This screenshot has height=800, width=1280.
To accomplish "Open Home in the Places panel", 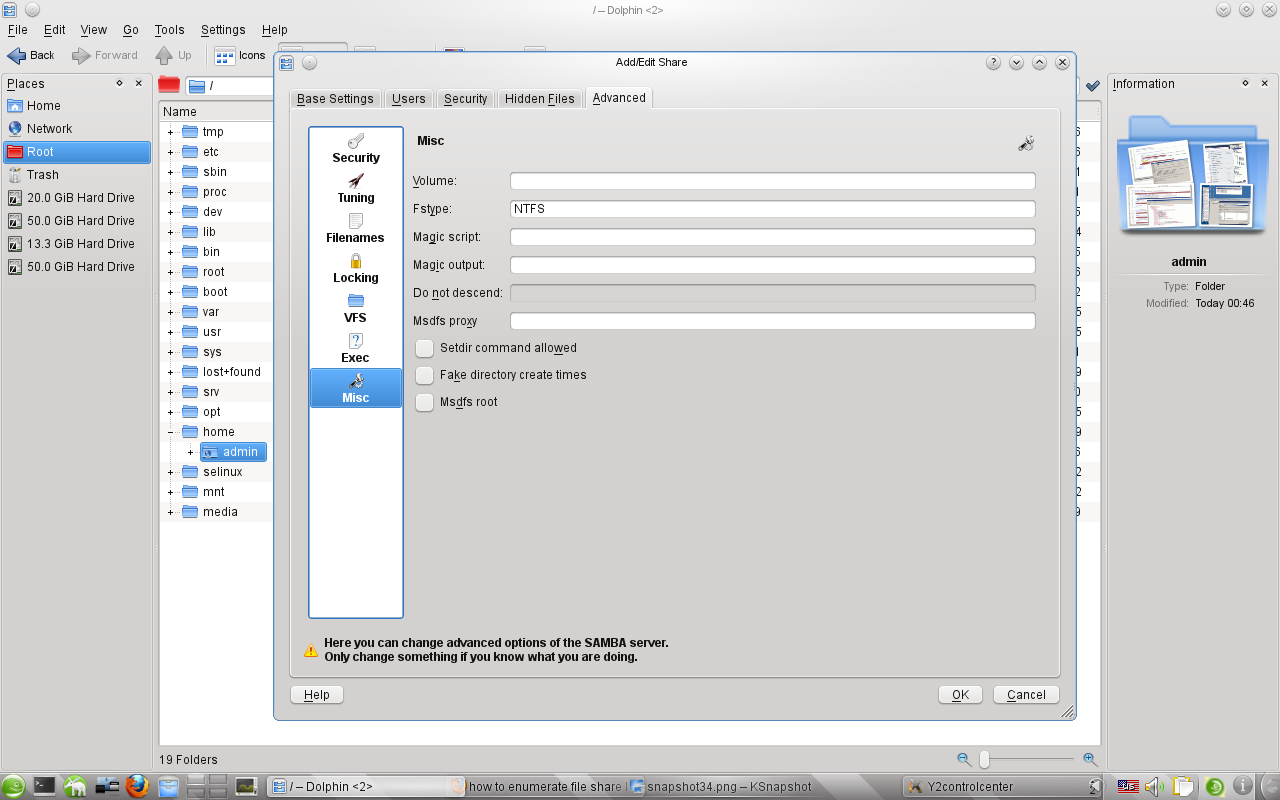I will (78, 106).
